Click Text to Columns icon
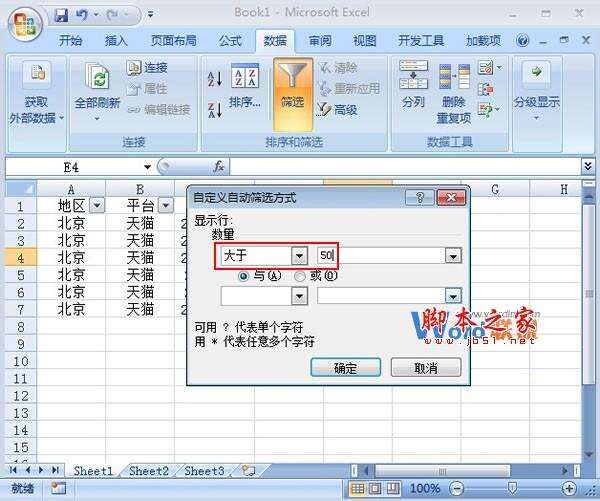Image resolution: width=600 pixels, height=501 pixels. coord(413,75)
